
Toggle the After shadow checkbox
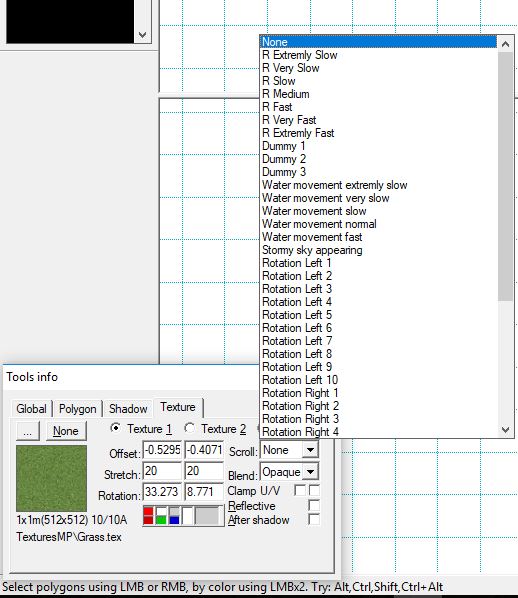(x=314, y=519)
